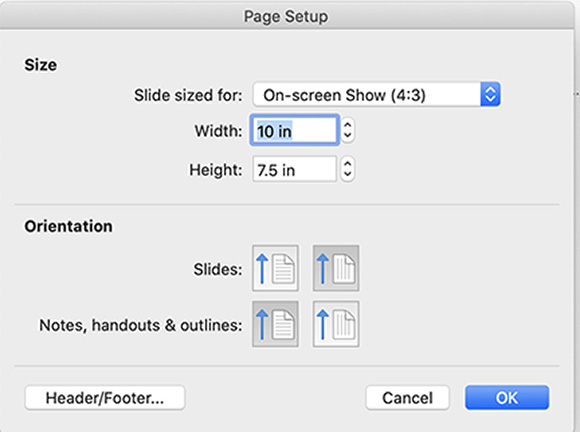Click the Height stepper control

[x=347, y=169]
